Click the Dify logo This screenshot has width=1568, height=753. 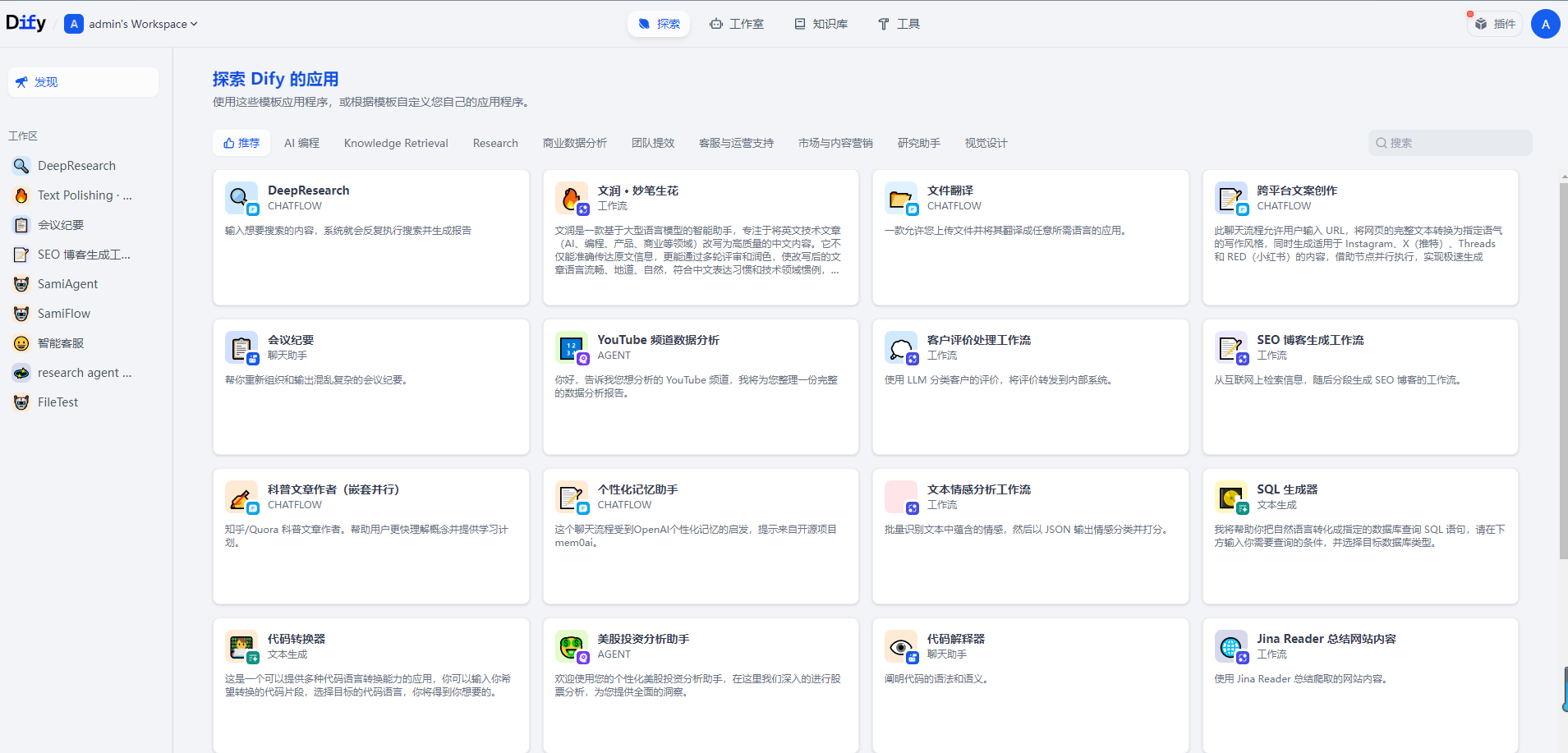click(x=26, y=23)
